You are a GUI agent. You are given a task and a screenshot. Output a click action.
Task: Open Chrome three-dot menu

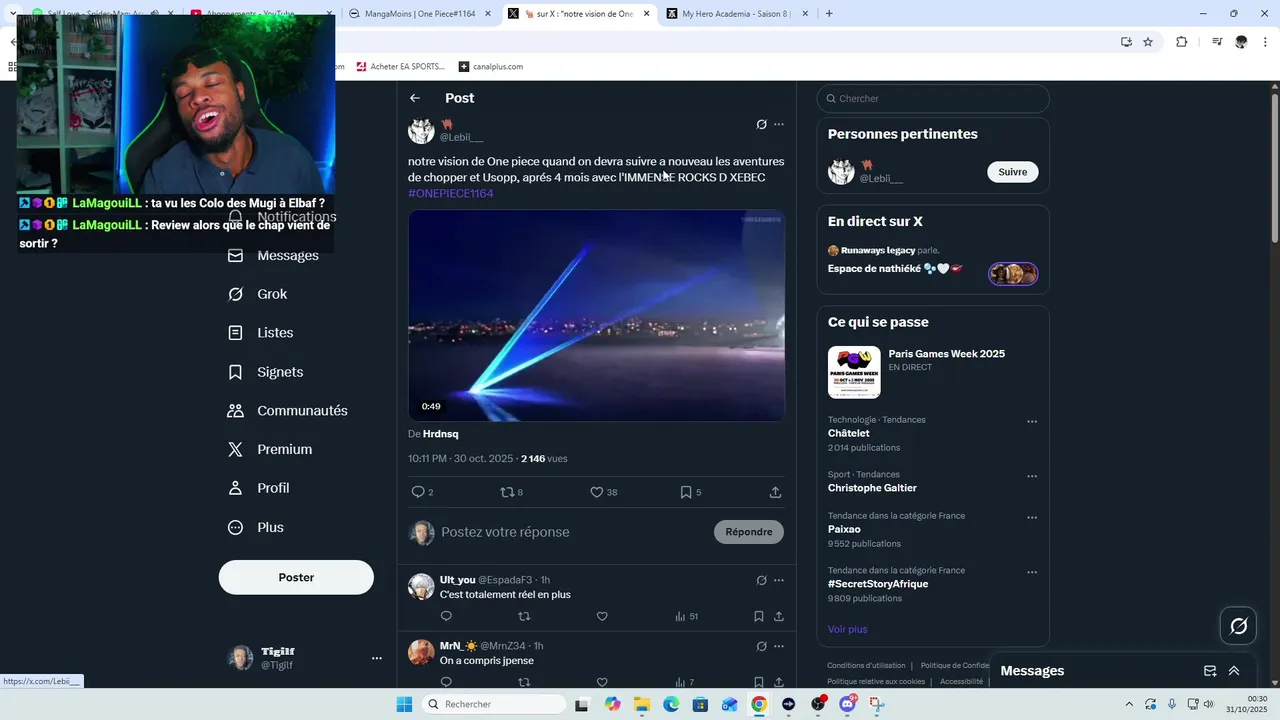1265,42
